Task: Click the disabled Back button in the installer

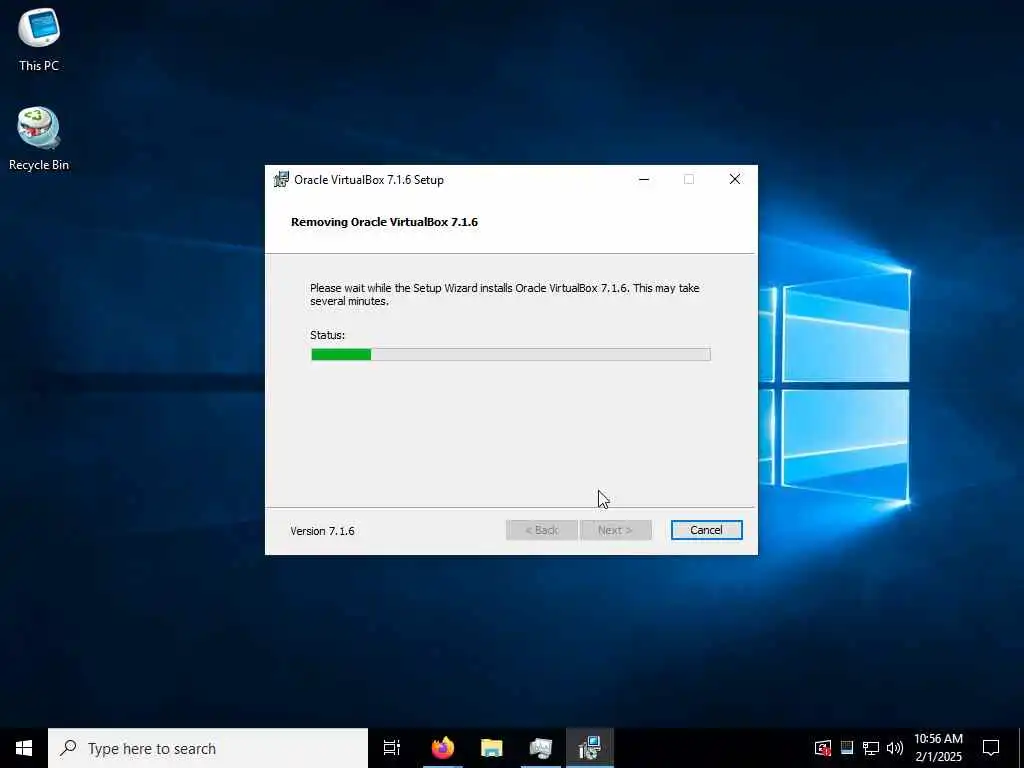Action: click(x=541, y=530)
